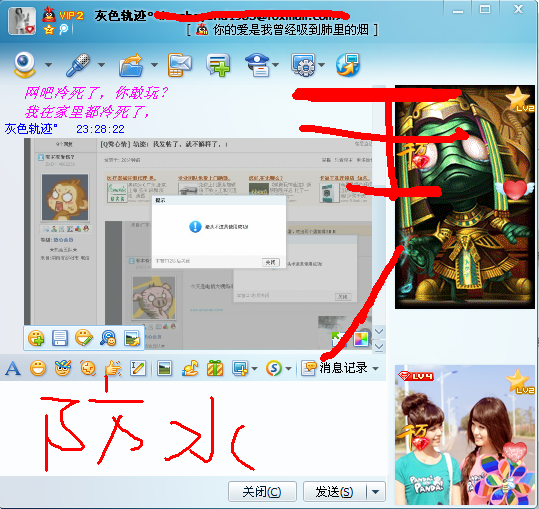Click the magnifier icon beside the star

point(64,30)
